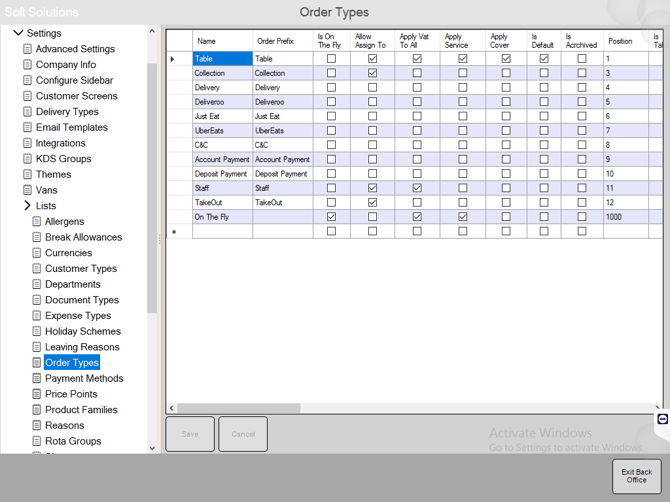Click the small round icon at right edge

662,420
